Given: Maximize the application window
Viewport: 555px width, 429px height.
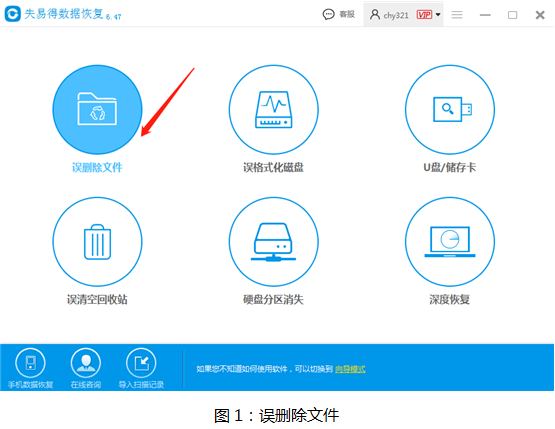Looking at the screenshot, I should click(x=512, y=15).
